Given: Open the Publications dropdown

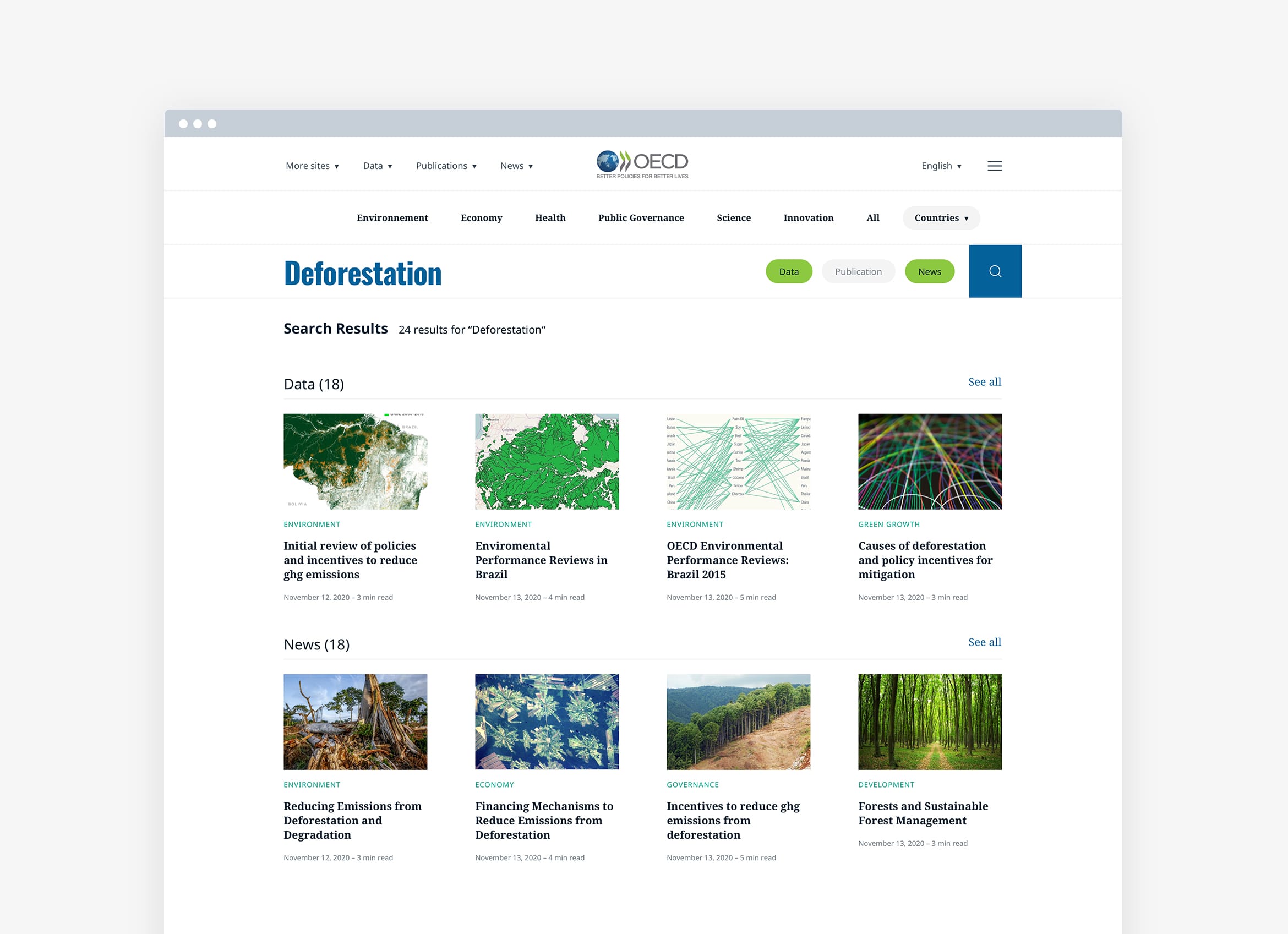Looking at the screenshot, I should pos(446,166).
